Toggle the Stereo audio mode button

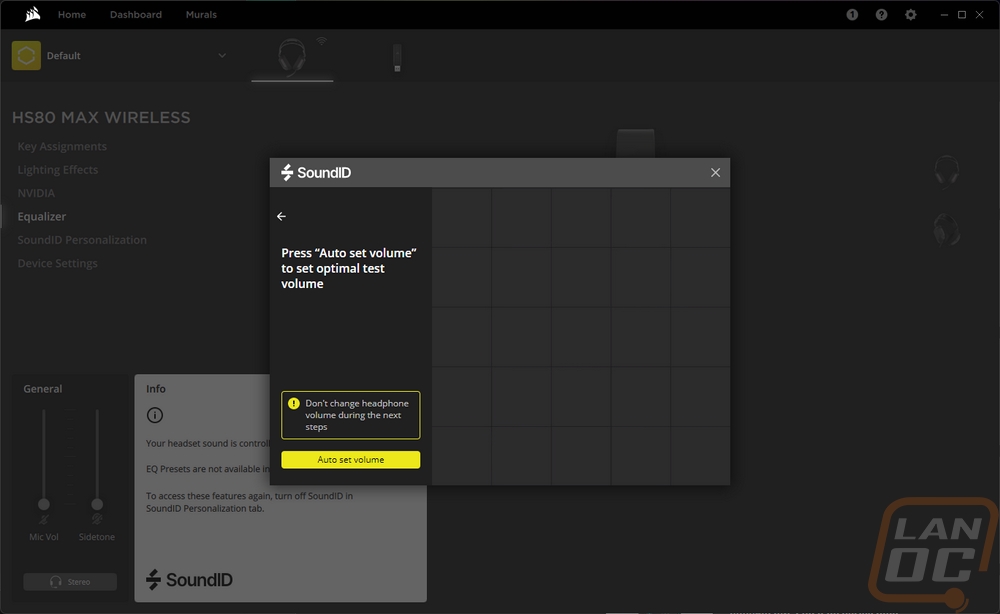(x=70, y=581)
